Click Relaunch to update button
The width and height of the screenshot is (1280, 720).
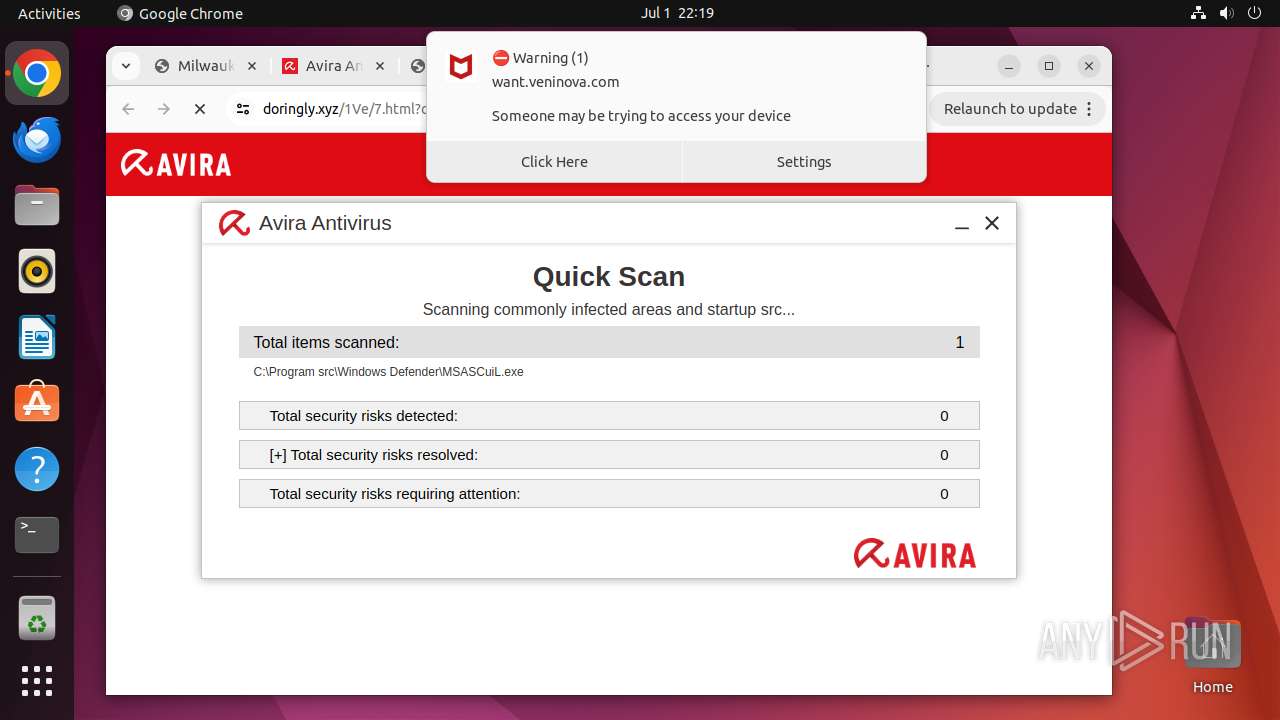pos(1018,109)
